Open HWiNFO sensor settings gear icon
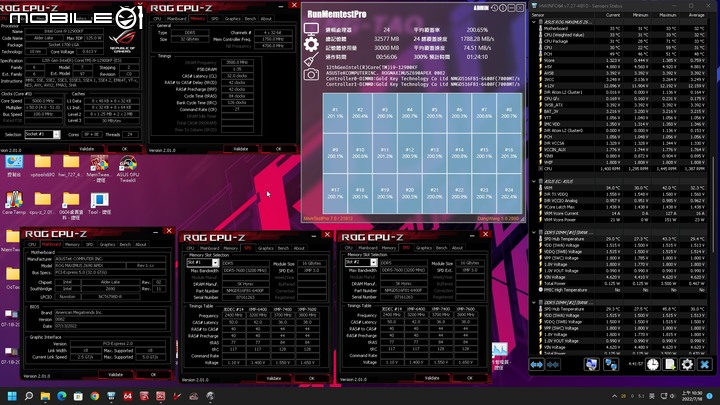720x405 pixels. (687, 365)
